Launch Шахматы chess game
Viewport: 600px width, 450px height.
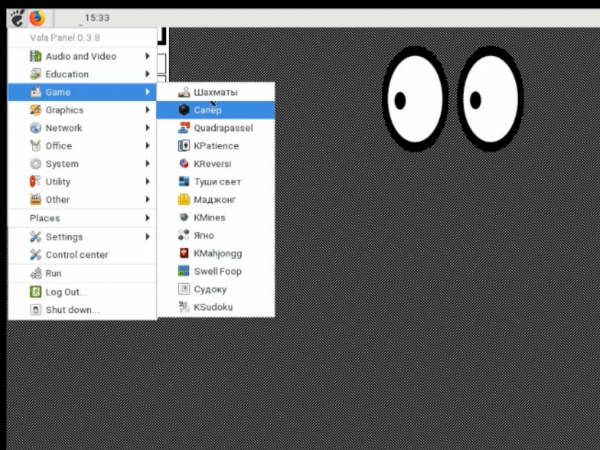click(215, 92)
